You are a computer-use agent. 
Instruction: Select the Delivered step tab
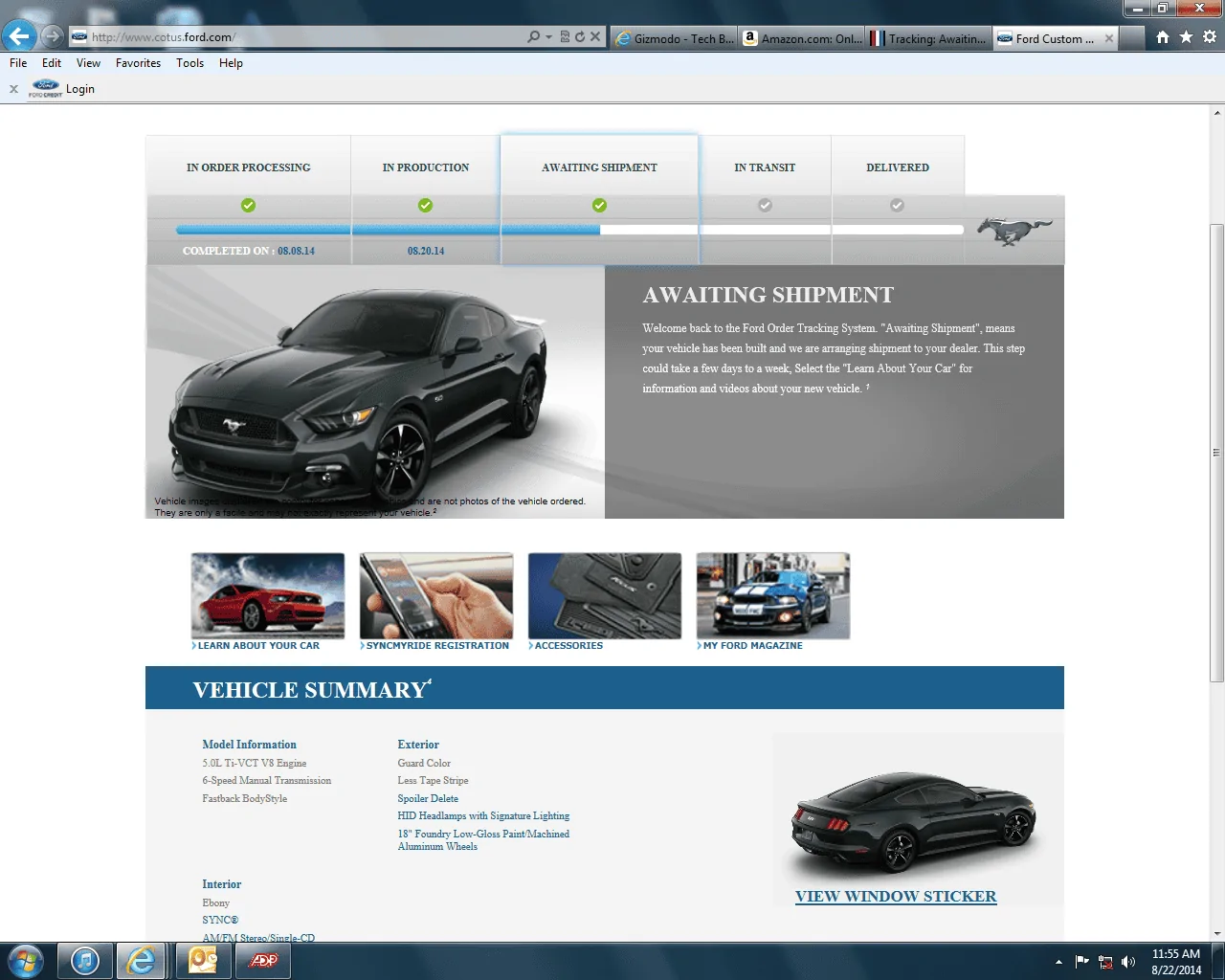pos(898,167)
